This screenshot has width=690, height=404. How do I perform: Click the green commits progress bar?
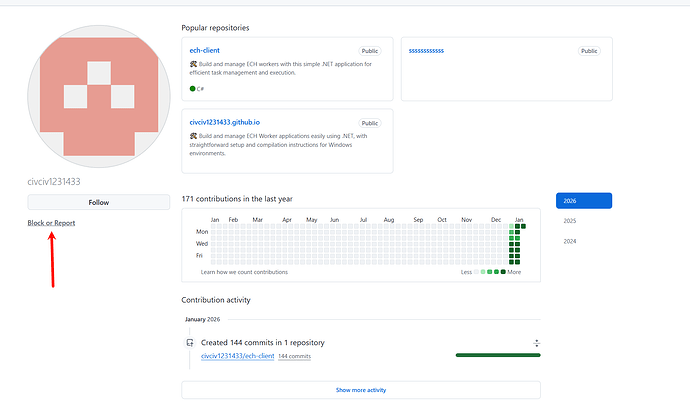click(498, 355)
